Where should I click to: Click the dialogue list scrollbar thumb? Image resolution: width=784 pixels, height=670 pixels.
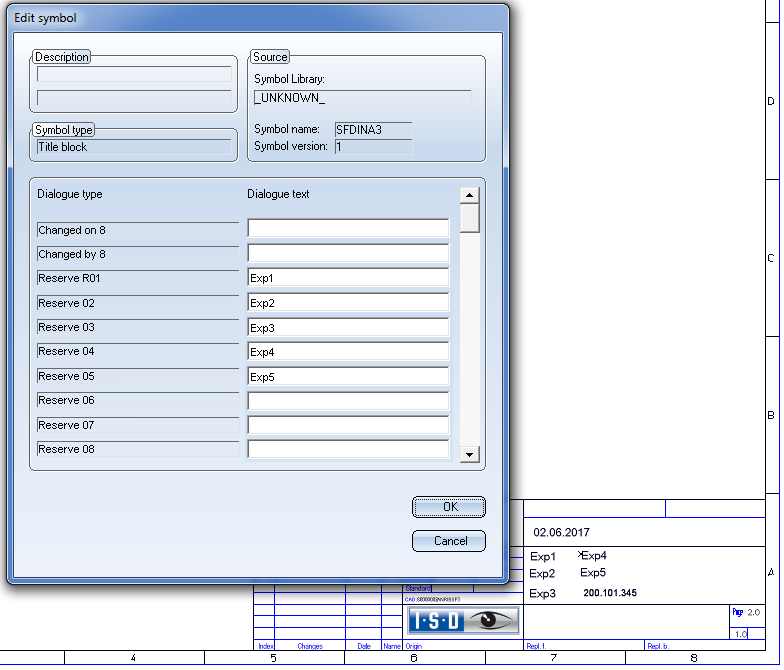(469, 218)
